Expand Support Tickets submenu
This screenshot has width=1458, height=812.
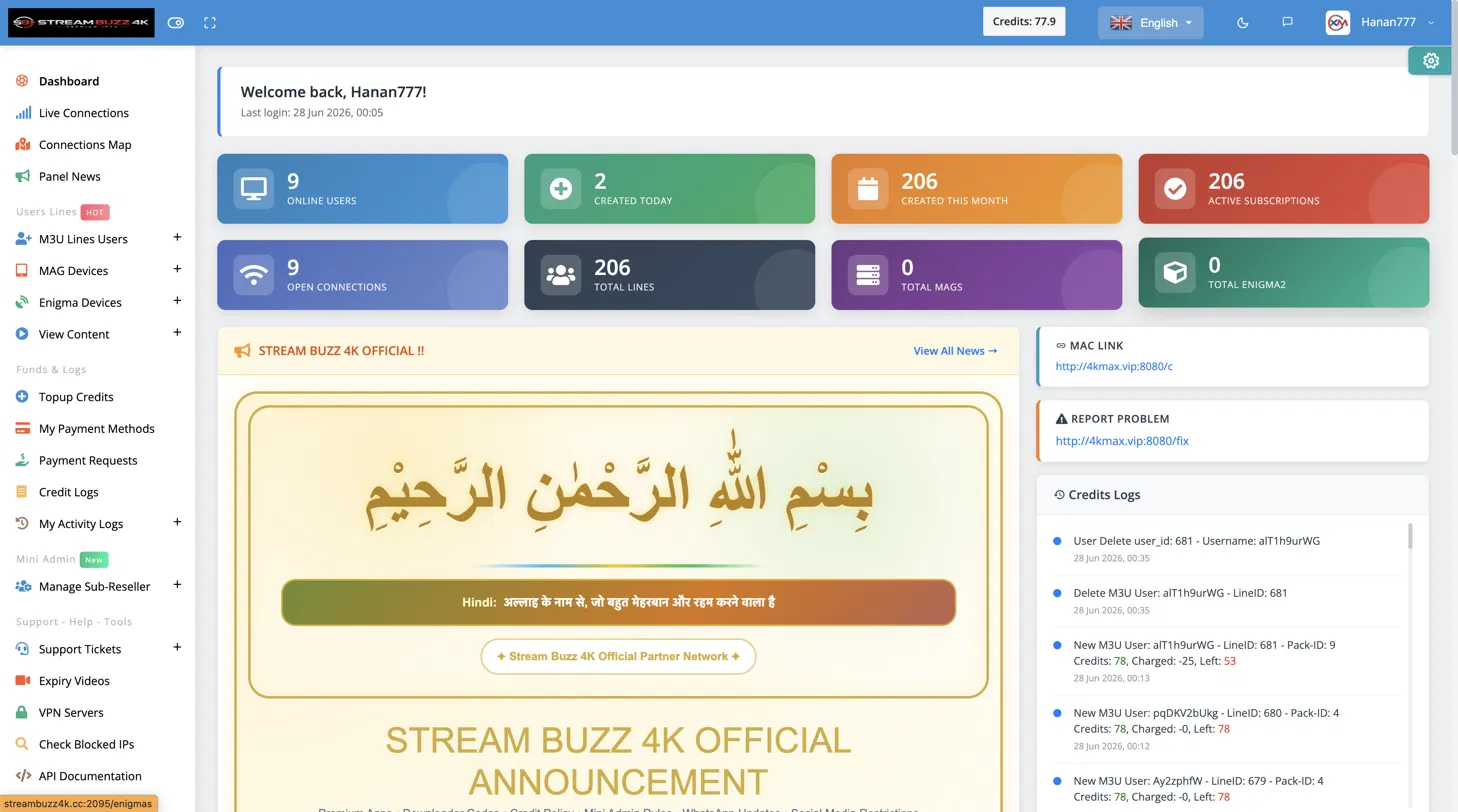click(x=177, y=648)
